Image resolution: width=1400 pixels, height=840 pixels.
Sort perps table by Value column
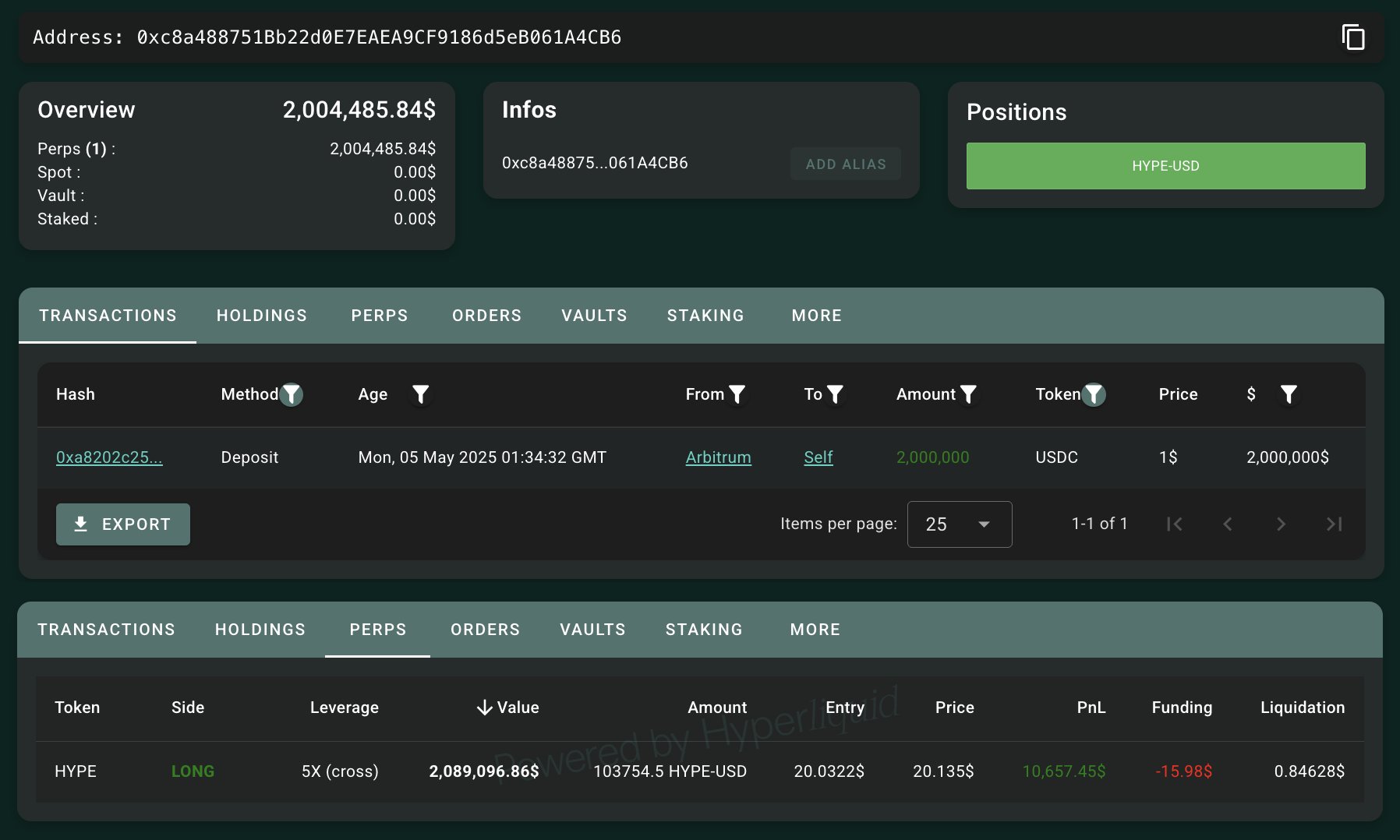coord(507,708)
